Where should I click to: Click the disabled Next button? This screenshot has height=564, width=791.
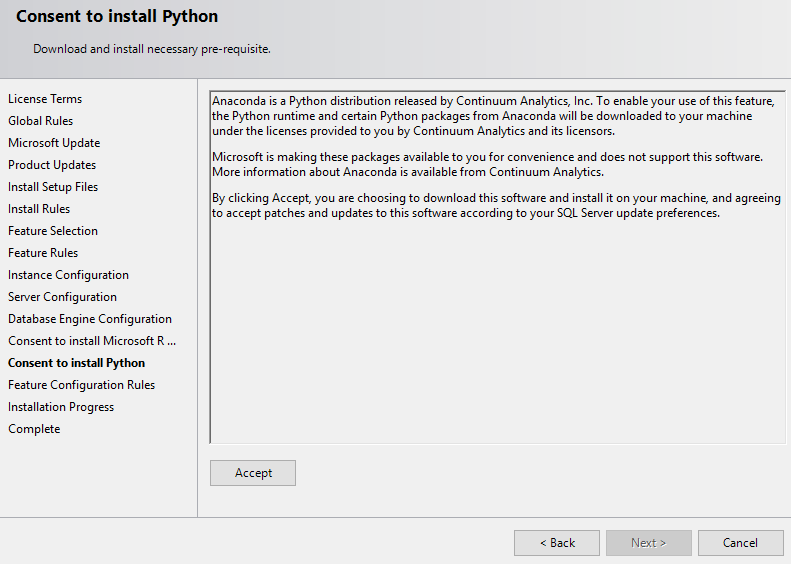[x=649, y=543]
